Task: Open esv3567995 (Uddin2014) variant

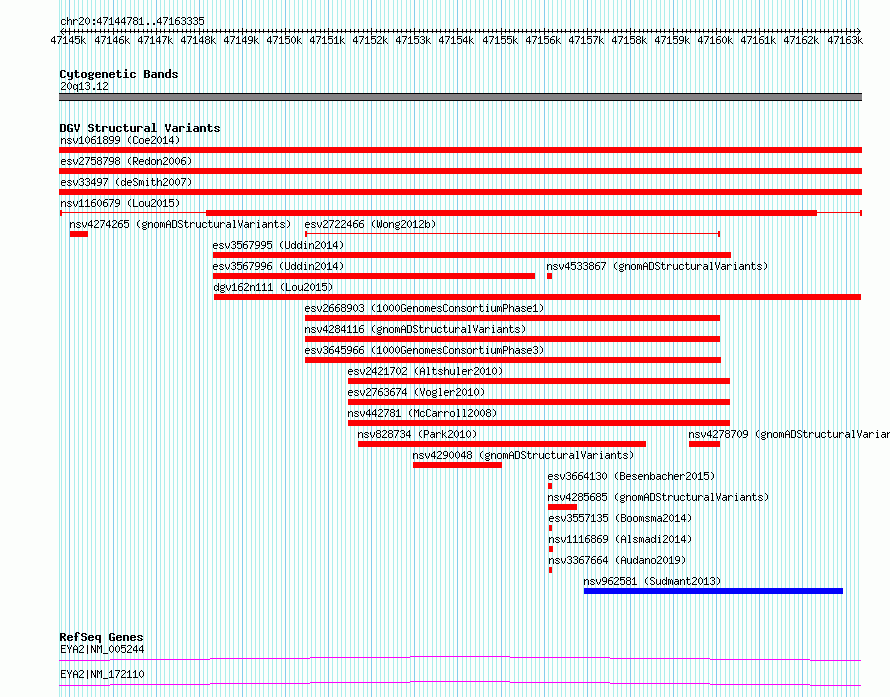Action: click(278, 245)
